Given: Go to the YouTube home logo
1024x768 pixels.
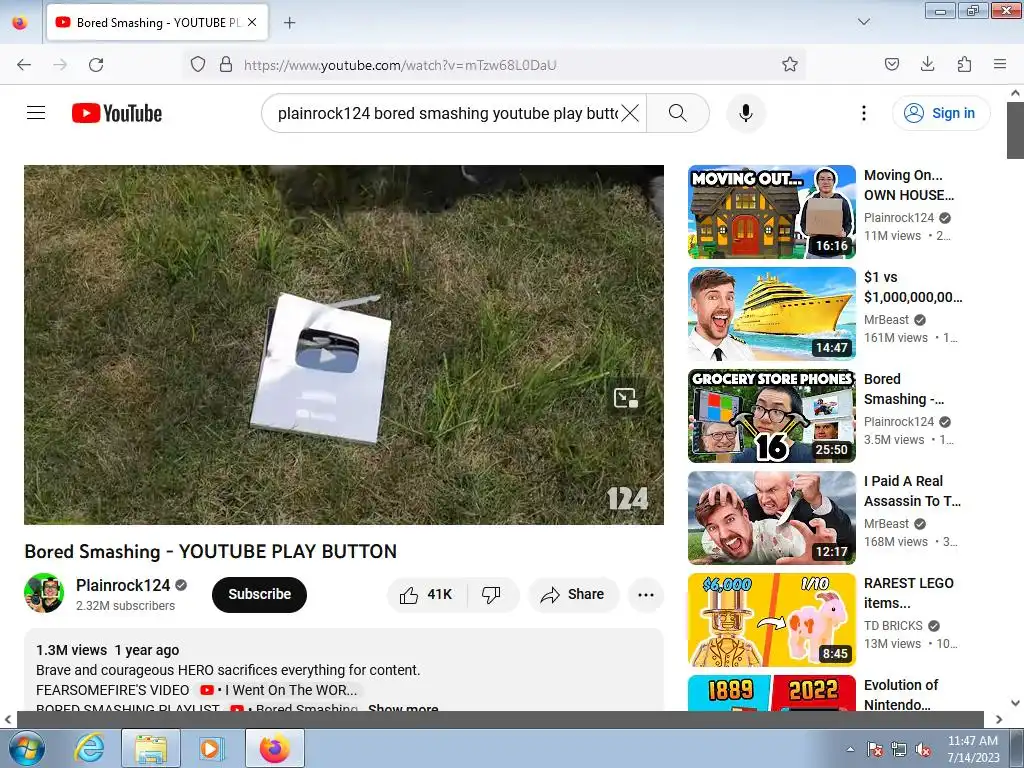Looking at the screenshot, I should 117,113.
